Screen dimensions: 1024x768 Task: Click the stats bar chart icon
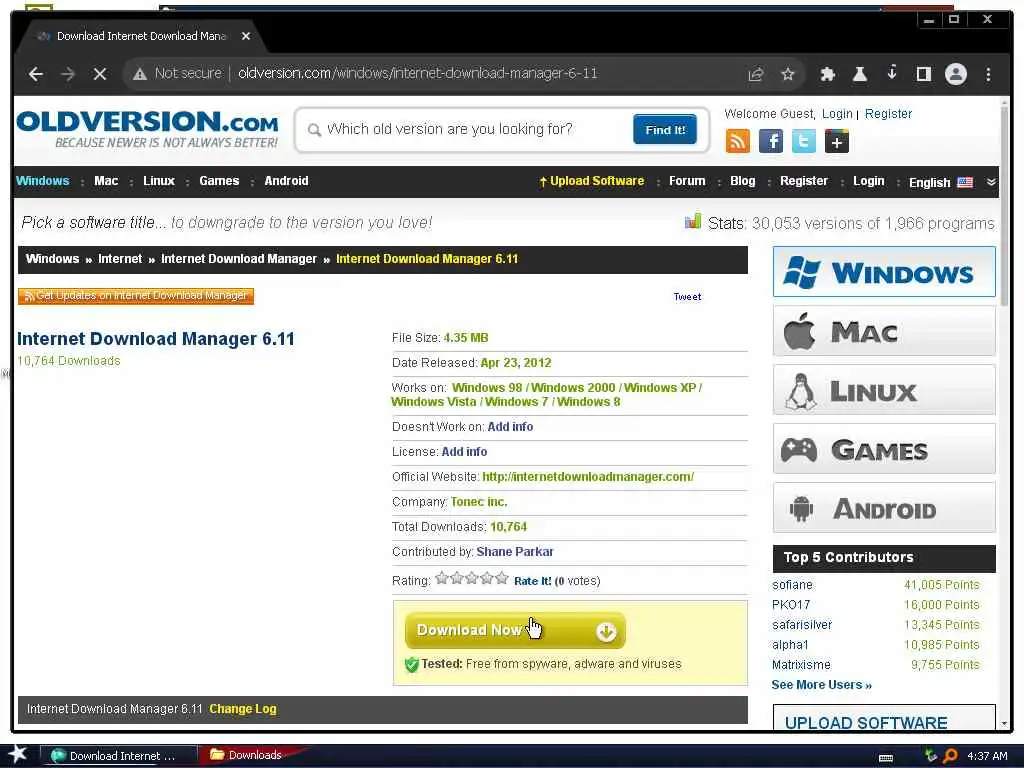coord(693,221)
